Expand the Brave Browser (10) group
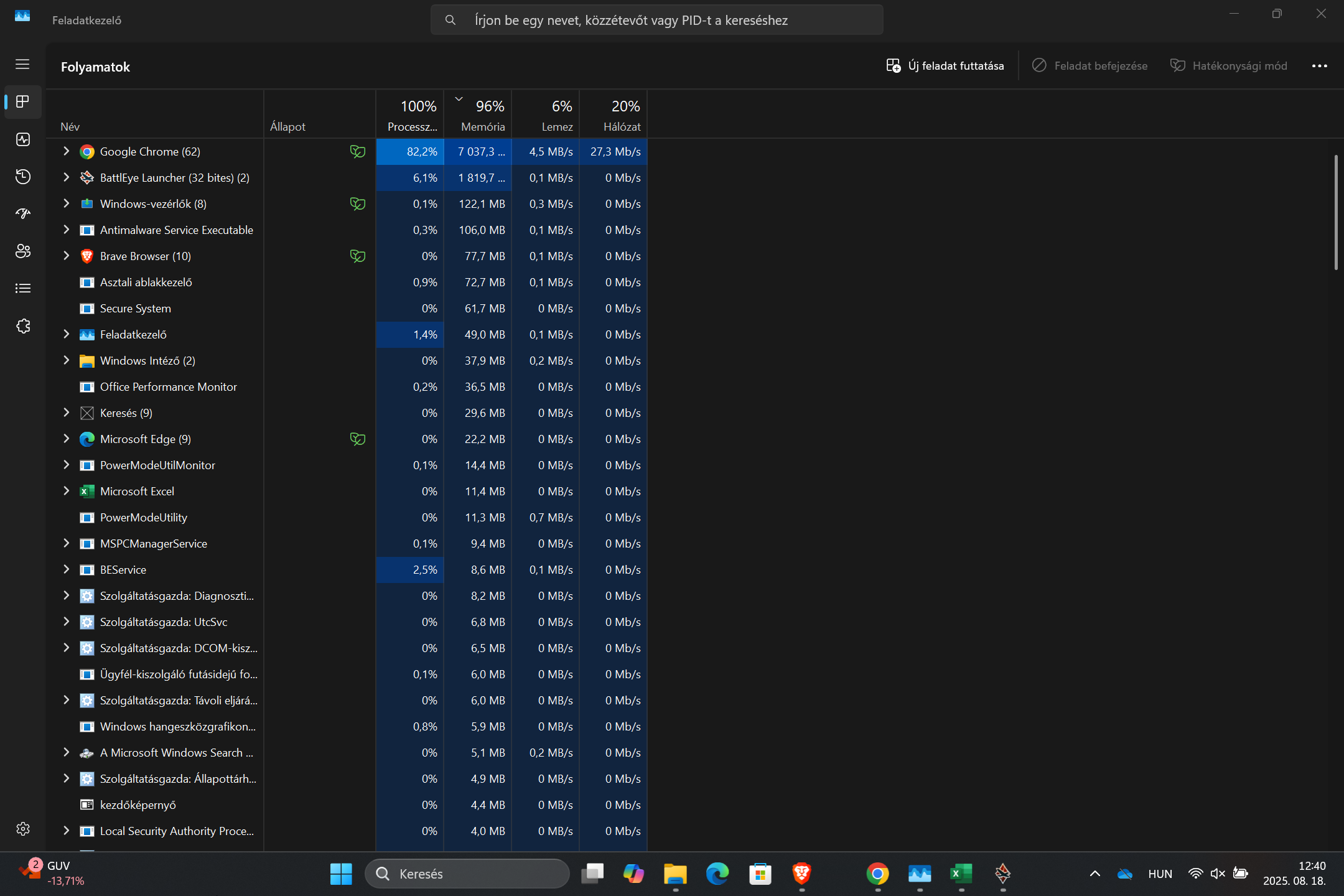This screenshot has width=1344, height=896. click(x=66, y=256)
